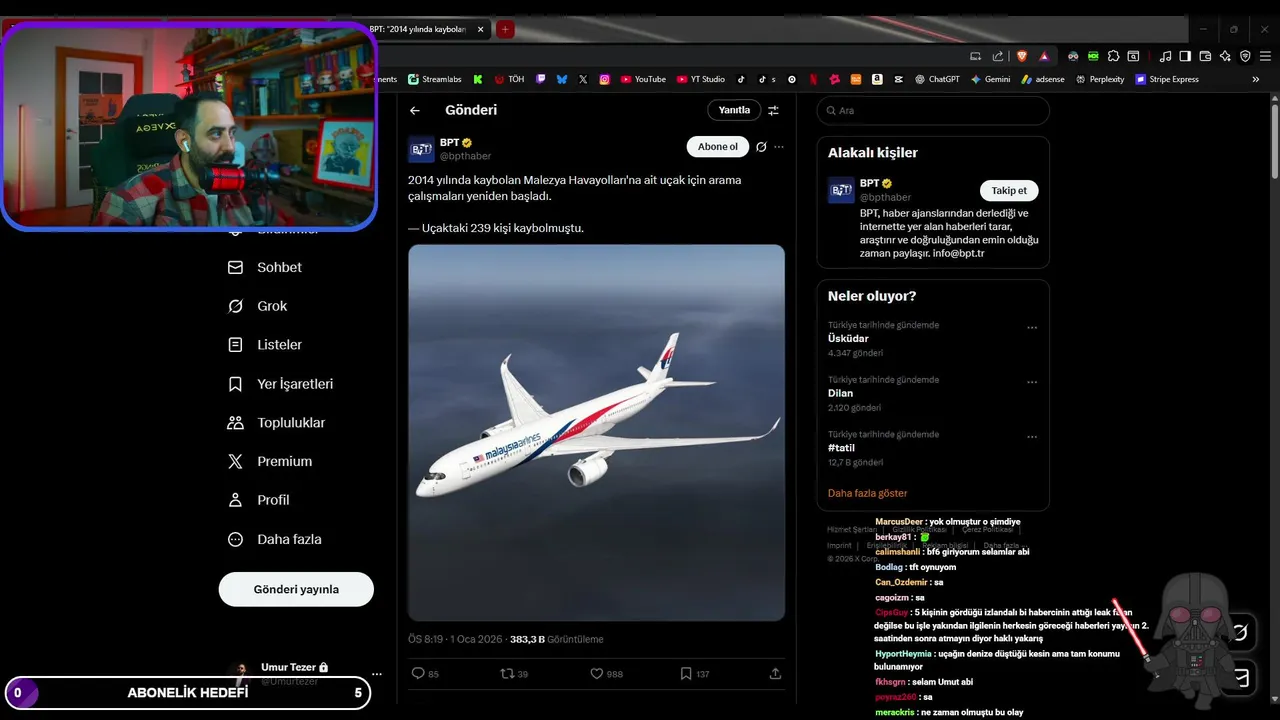Click the Yanıtla button

point(734,110)
